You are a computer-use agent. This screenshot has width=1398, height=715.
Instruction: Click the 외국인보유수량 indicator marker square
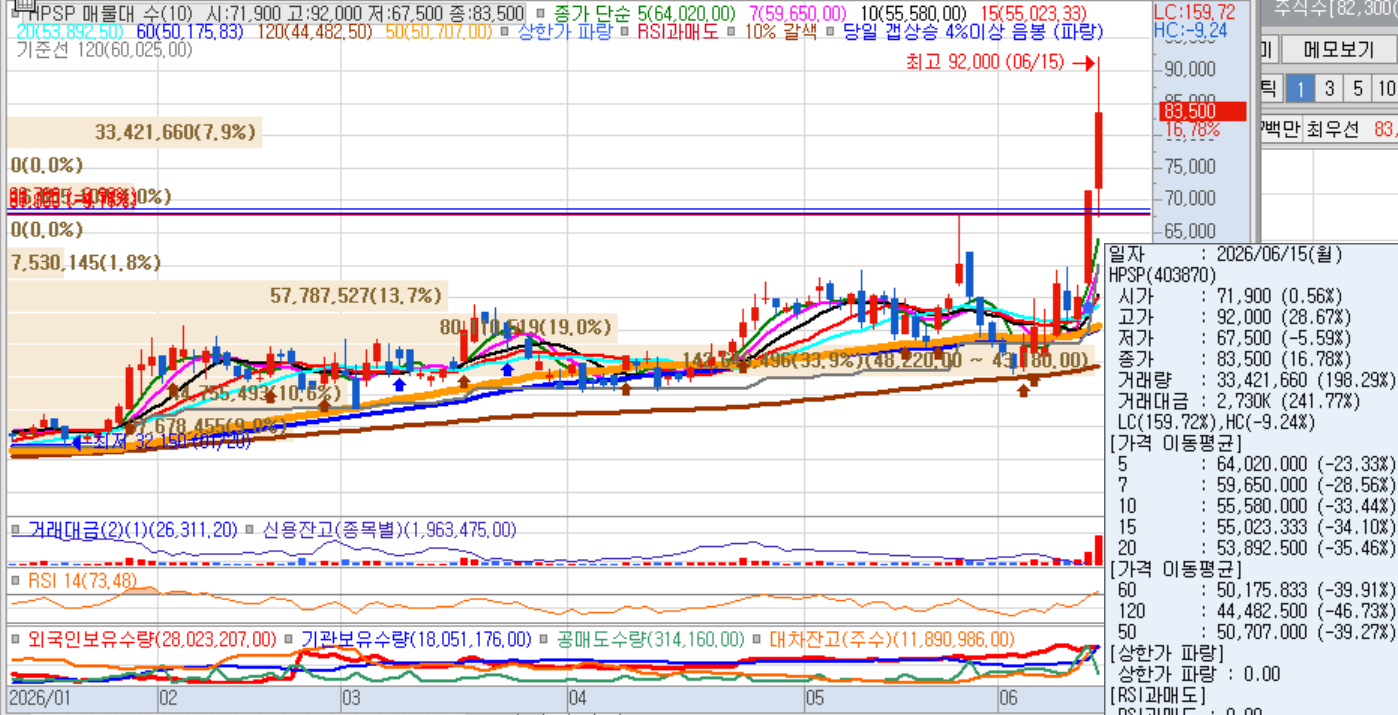click(x=16, y=639)
